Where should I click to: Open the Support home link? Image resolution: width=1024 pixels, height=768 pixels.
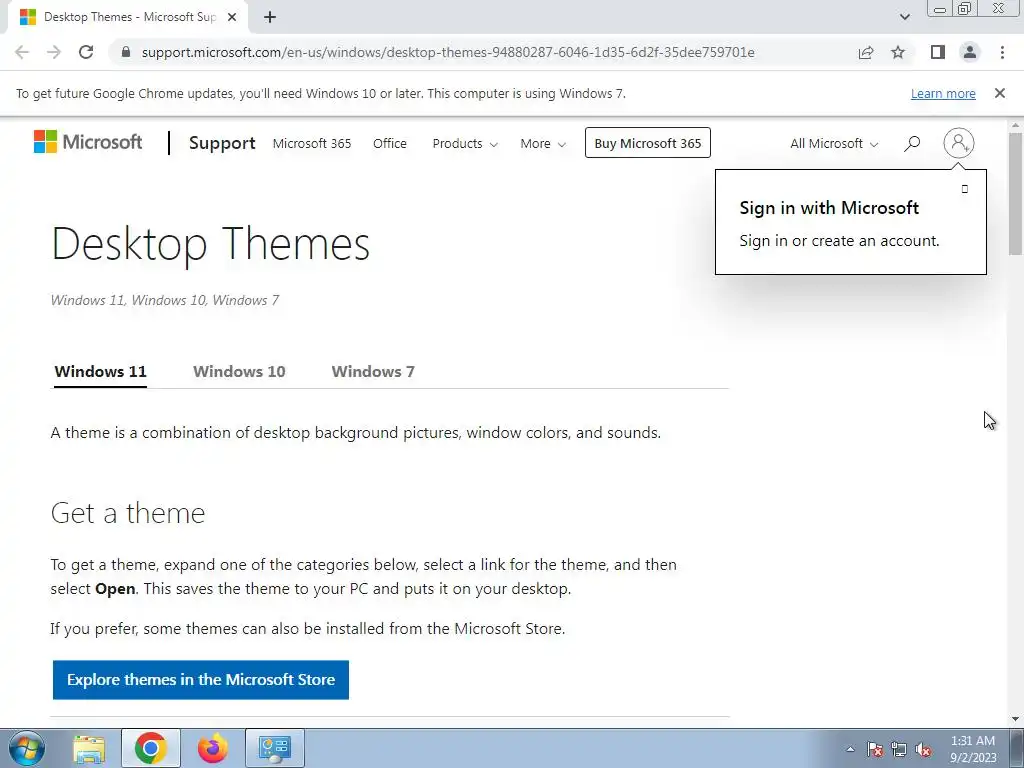point(222,143)
